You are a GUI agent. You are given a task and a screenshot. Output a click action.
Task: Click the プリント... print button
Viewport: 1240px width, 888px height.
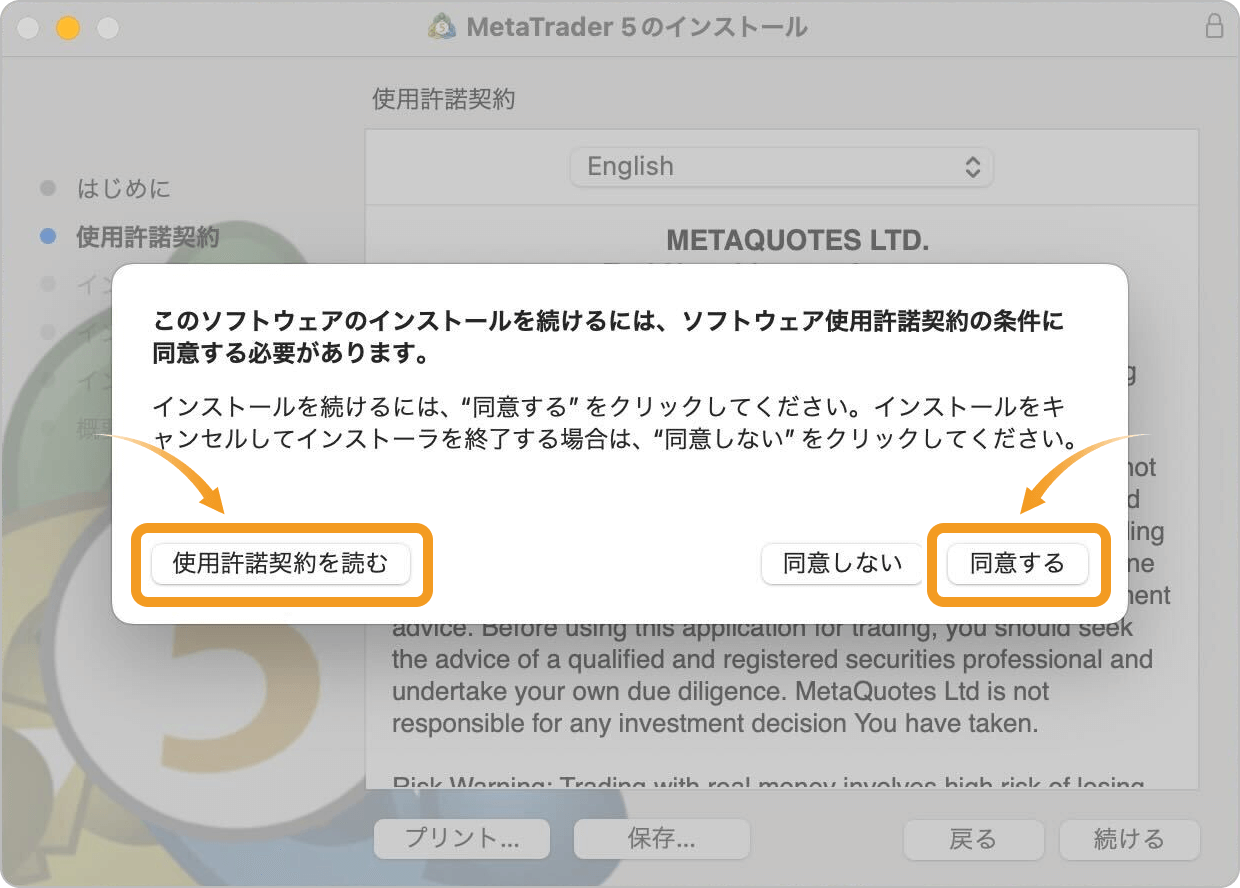[462, 839]
